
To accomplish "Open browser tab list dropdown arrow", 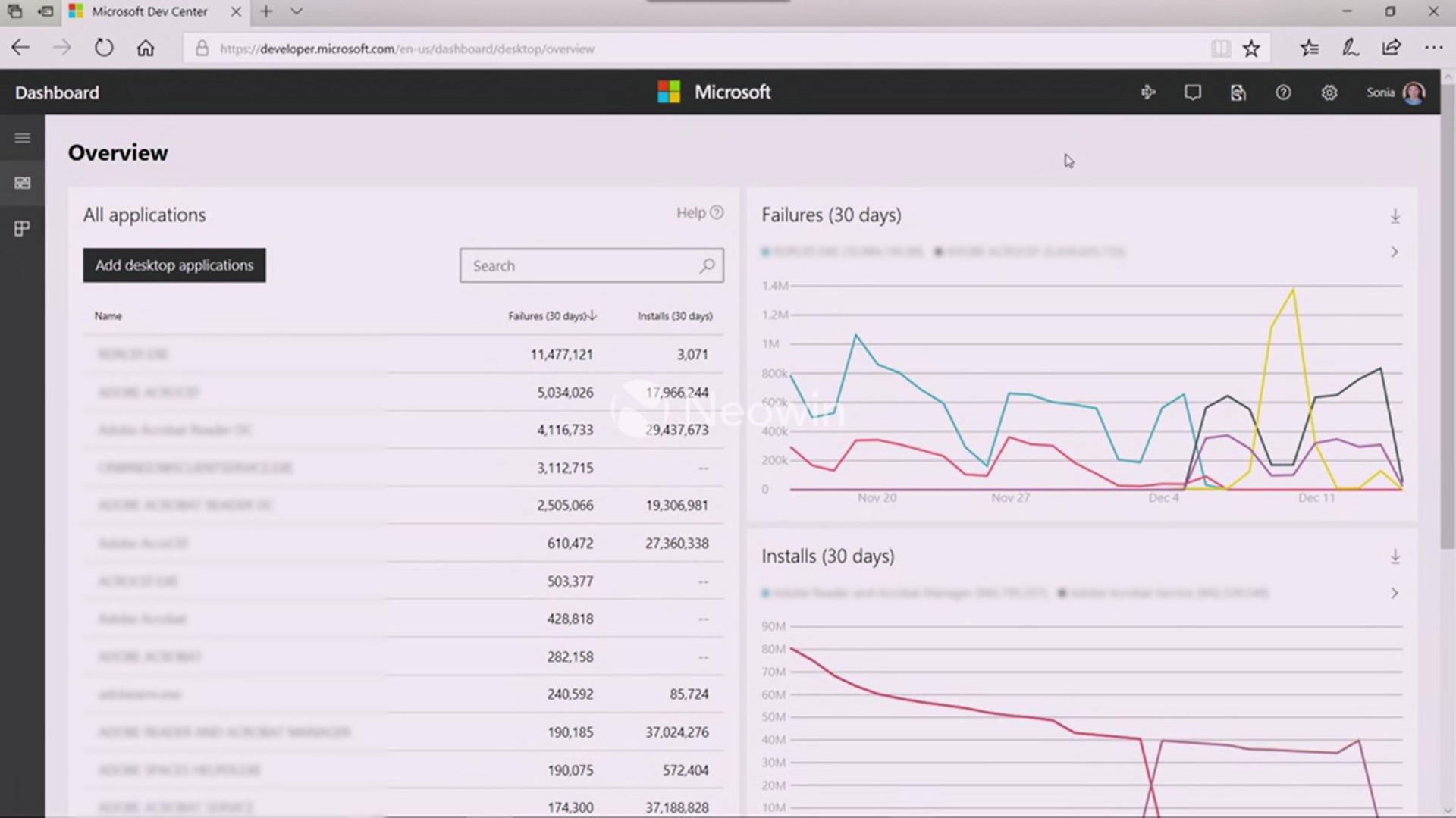I will [297, 11].
